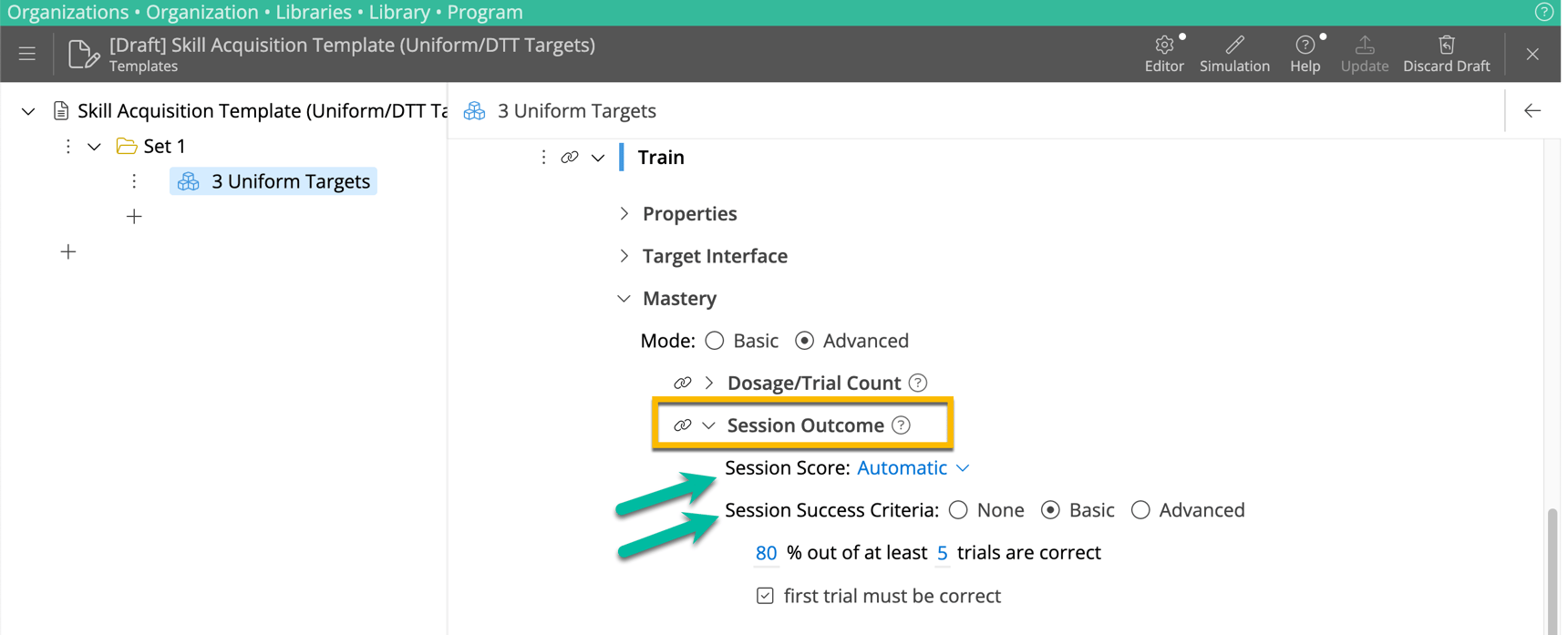Set Session Success Criteria to Advanced
The image size is (1568, 635).
[1140, 510]
